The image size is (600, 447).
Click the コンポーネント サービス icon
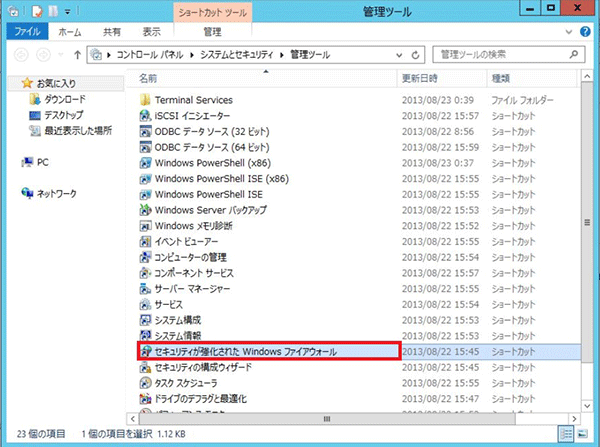[x=145, y=273]
